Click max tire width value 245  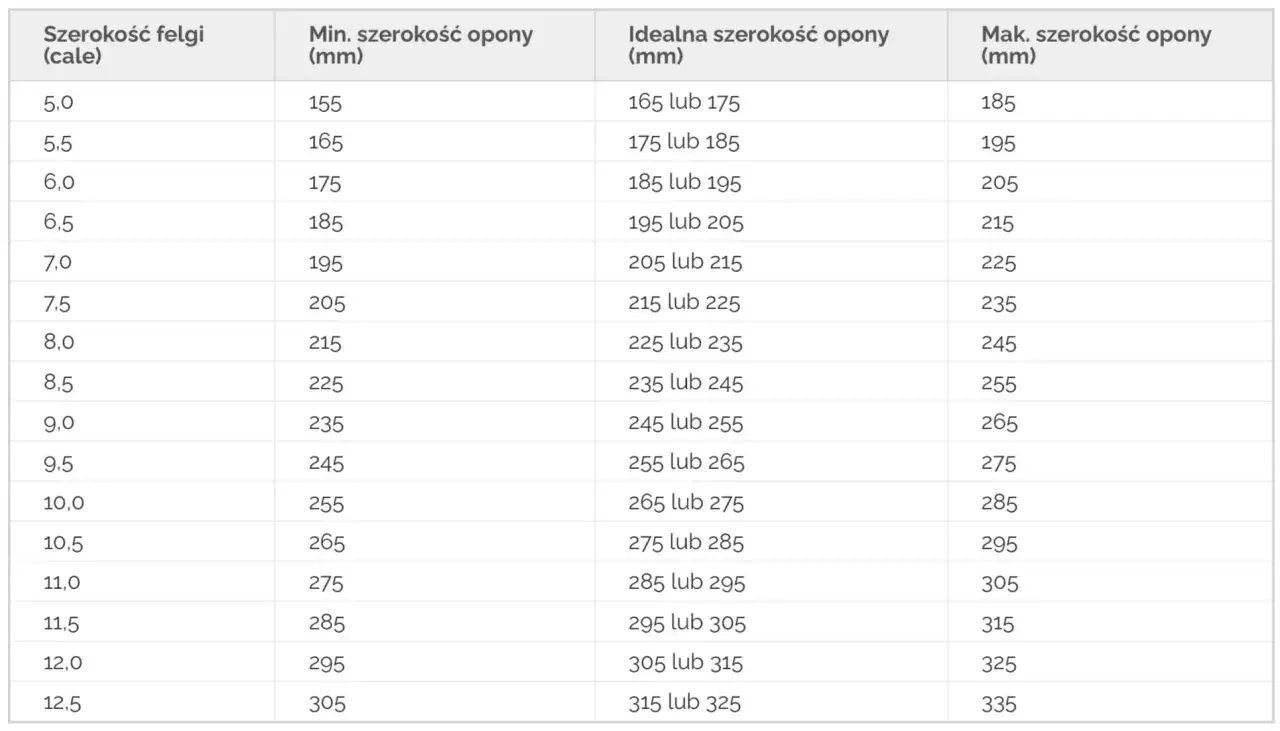998,343
